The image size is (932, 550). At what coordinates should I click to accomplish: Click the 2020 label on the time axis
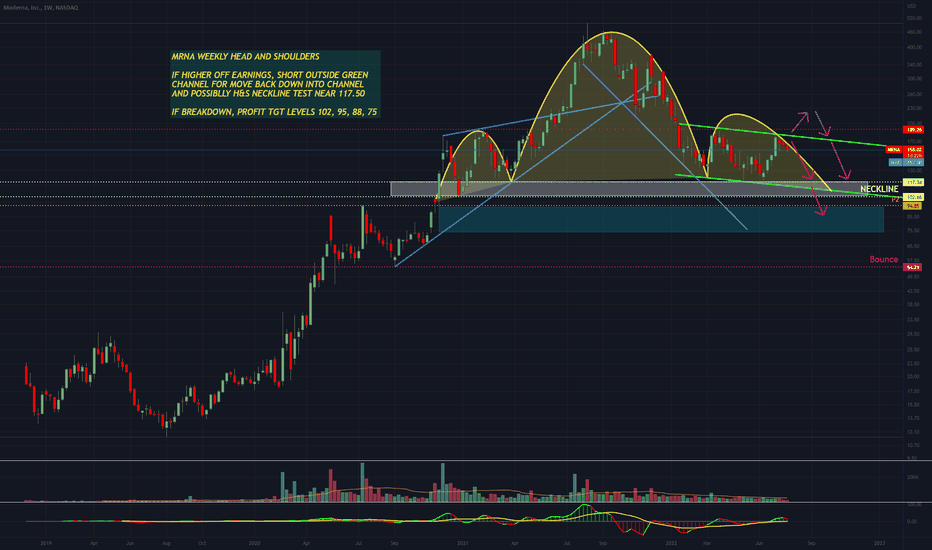click(254, 543)
